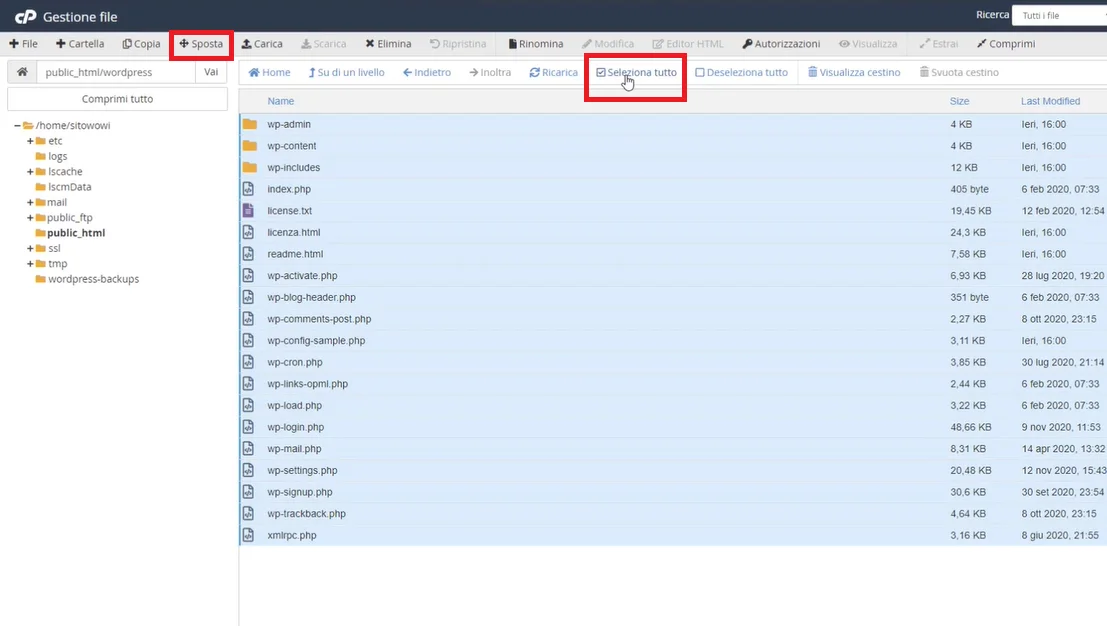1107x626 pixels.
Task: Click the wp-admin folder icon
Action: [249, 124]
